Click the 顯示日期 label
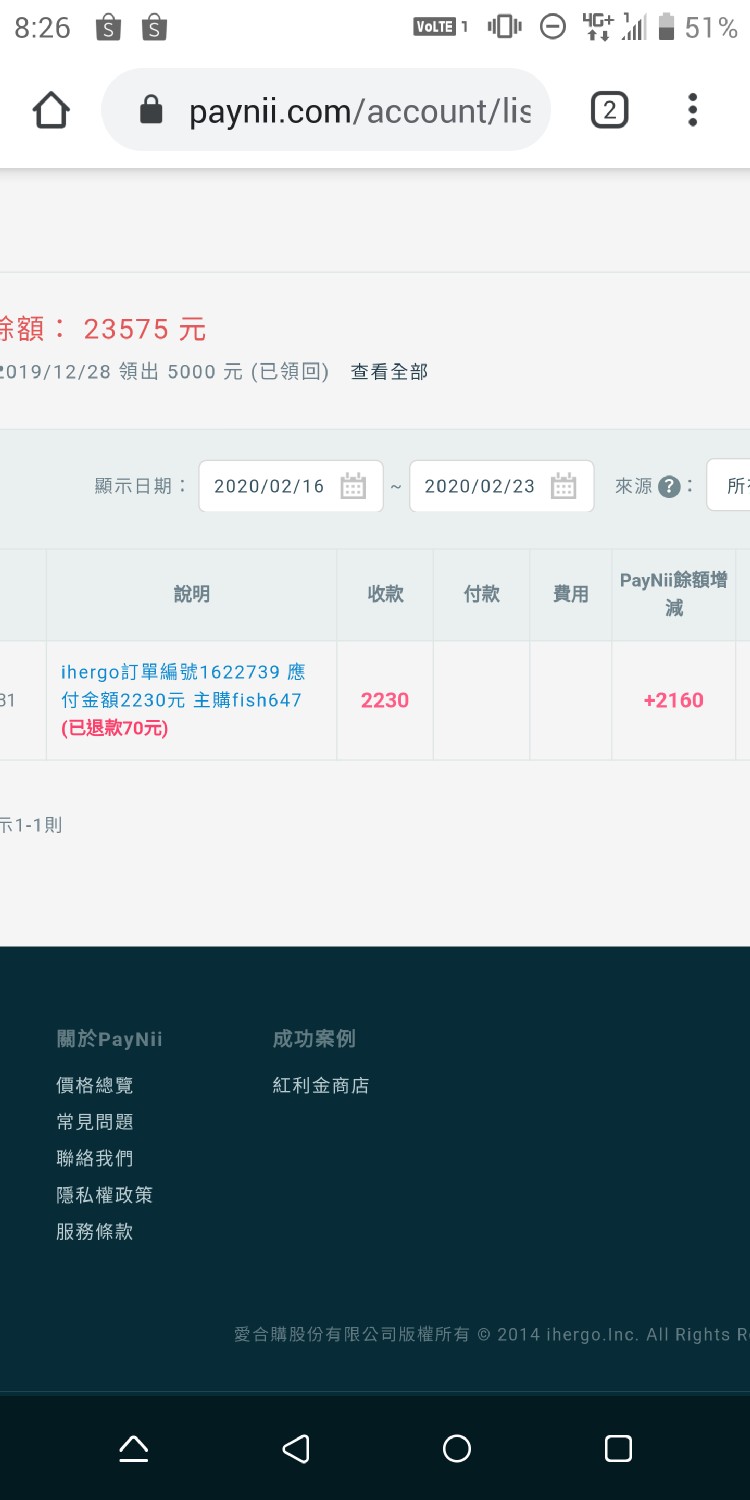 [141, 486]
